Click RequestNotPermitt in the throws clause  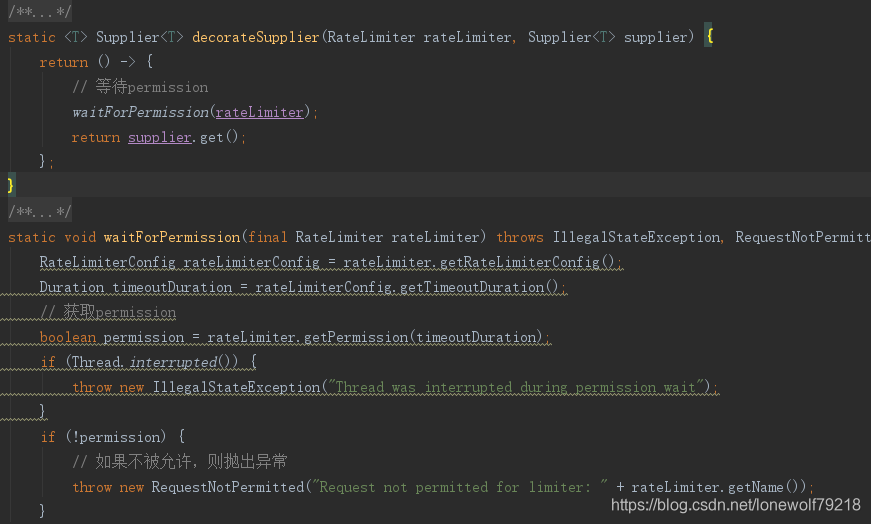tap(803, 237)
